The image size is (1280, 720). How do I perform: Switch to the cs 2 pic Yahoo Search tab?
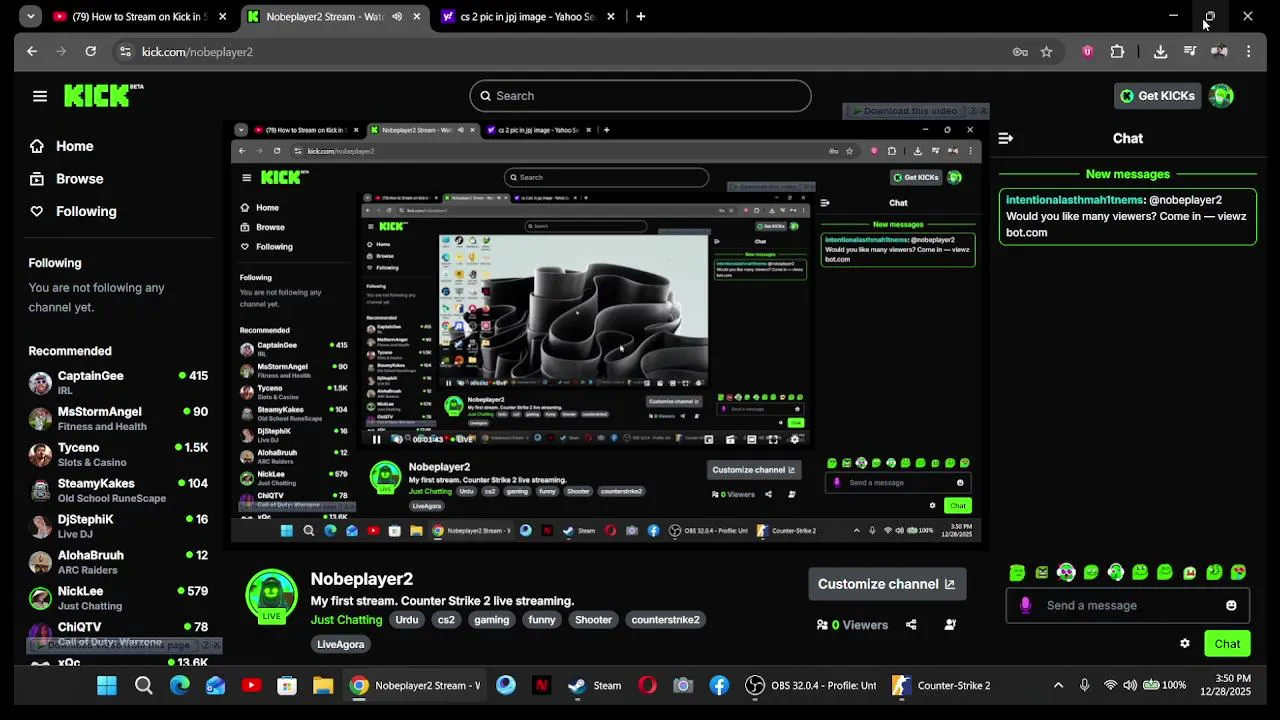click(x=528, y=16)
